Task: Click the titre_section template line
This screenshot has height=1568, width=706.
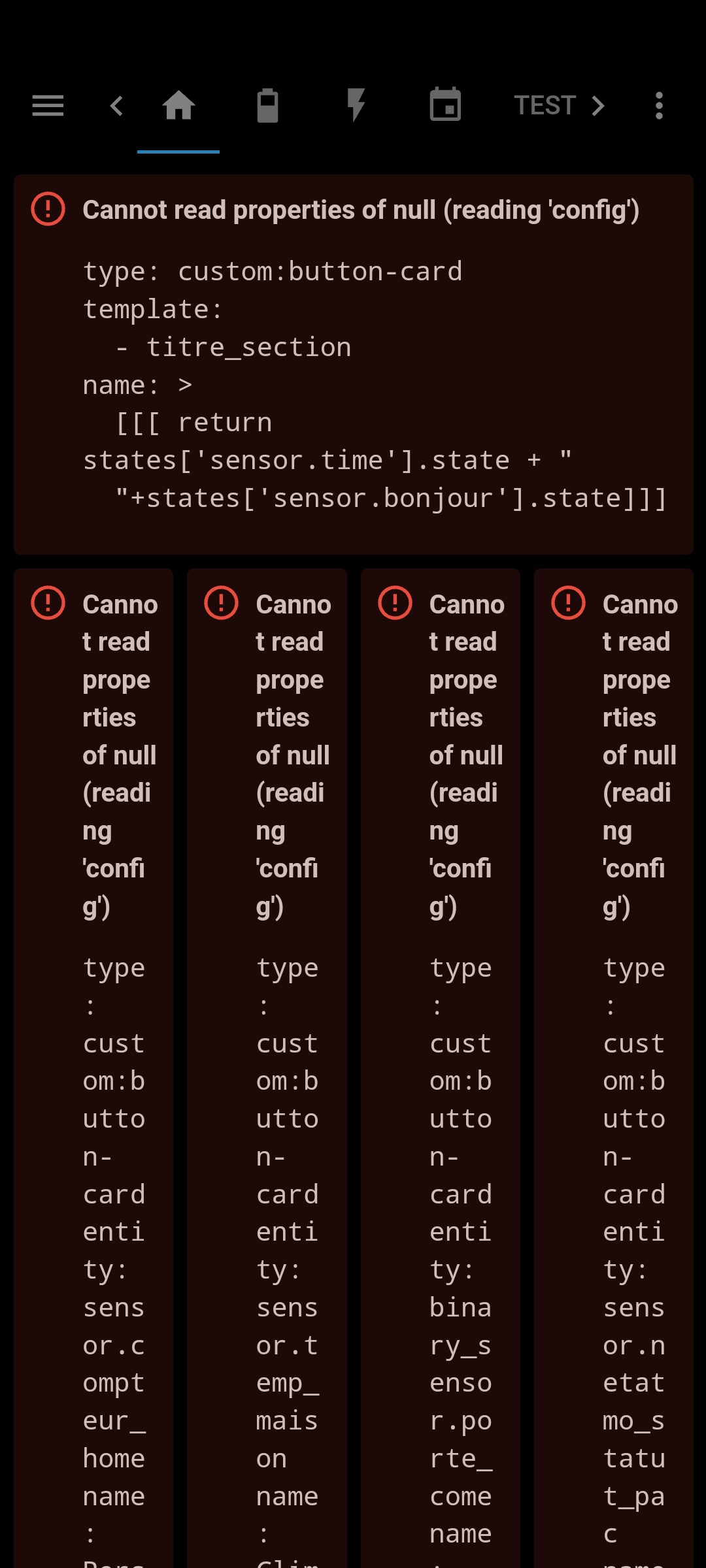Action: [233, 348]
